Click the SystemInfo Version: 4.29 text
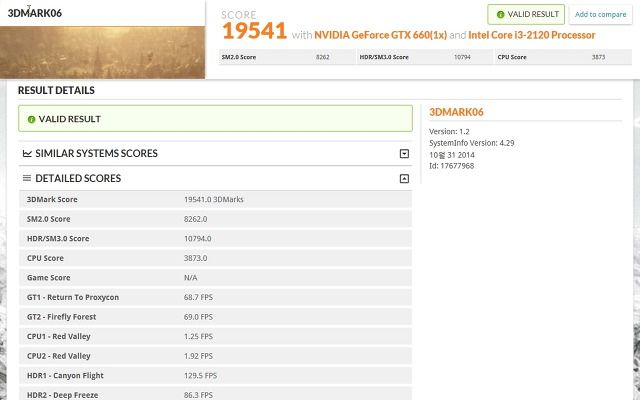Viewport: 640px width, 400px height. 471,143
